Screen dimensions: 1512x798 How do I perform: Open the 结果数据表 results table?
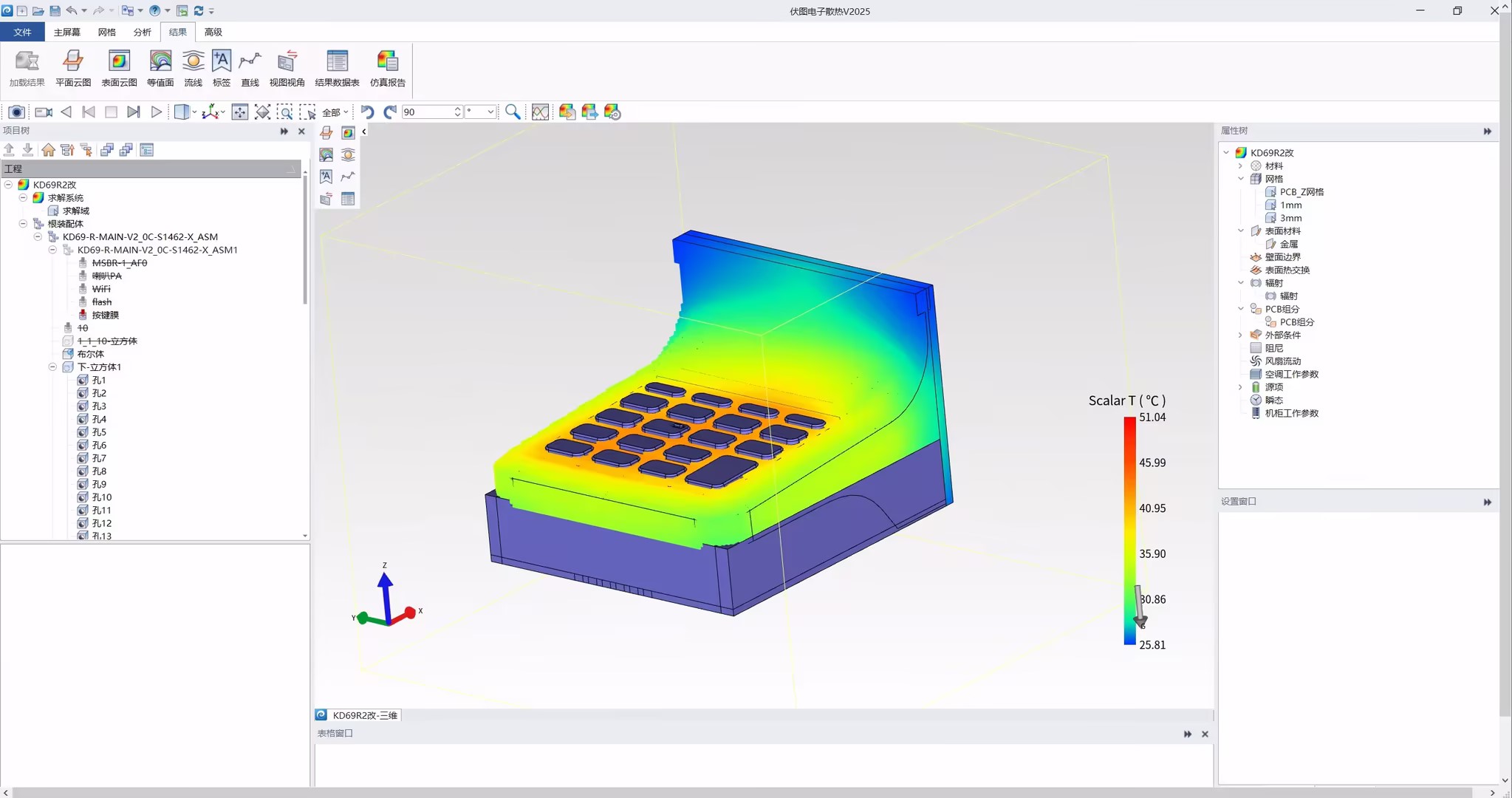click(337, 67)
